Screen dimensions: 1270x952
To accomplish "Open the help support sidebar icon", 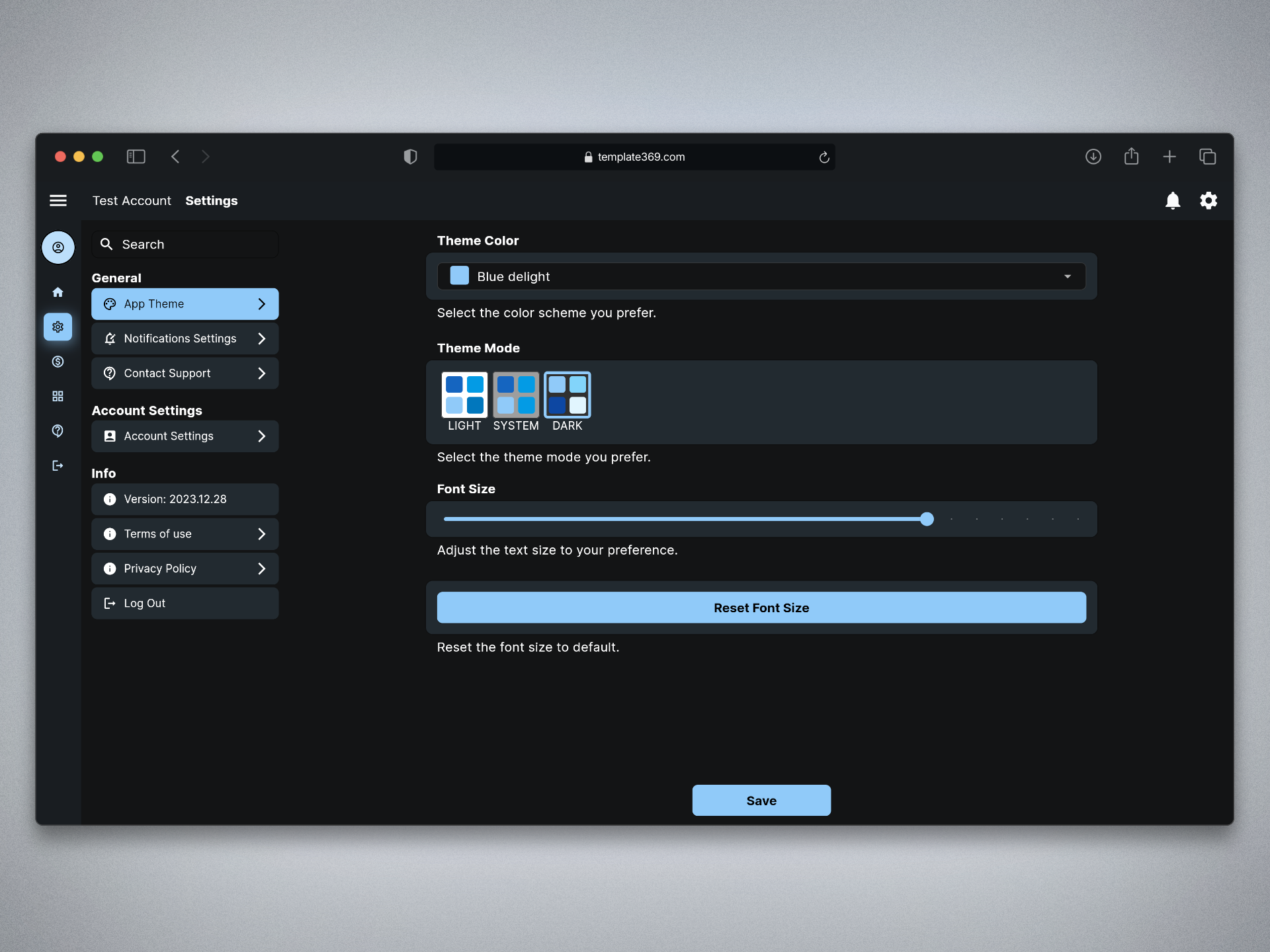I will [58, 431].
